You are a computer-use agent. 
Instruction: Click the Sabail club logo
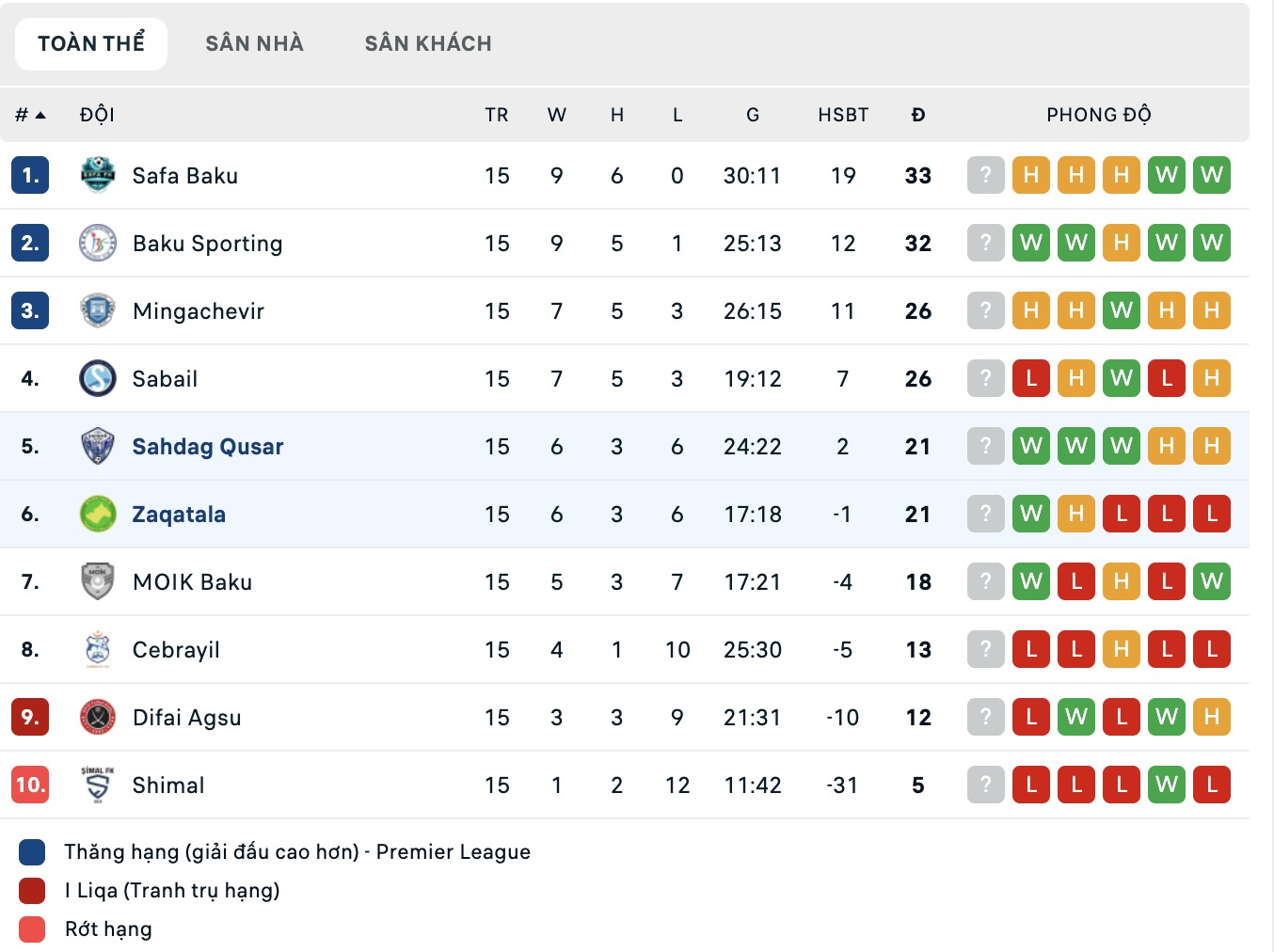point(98,378)
